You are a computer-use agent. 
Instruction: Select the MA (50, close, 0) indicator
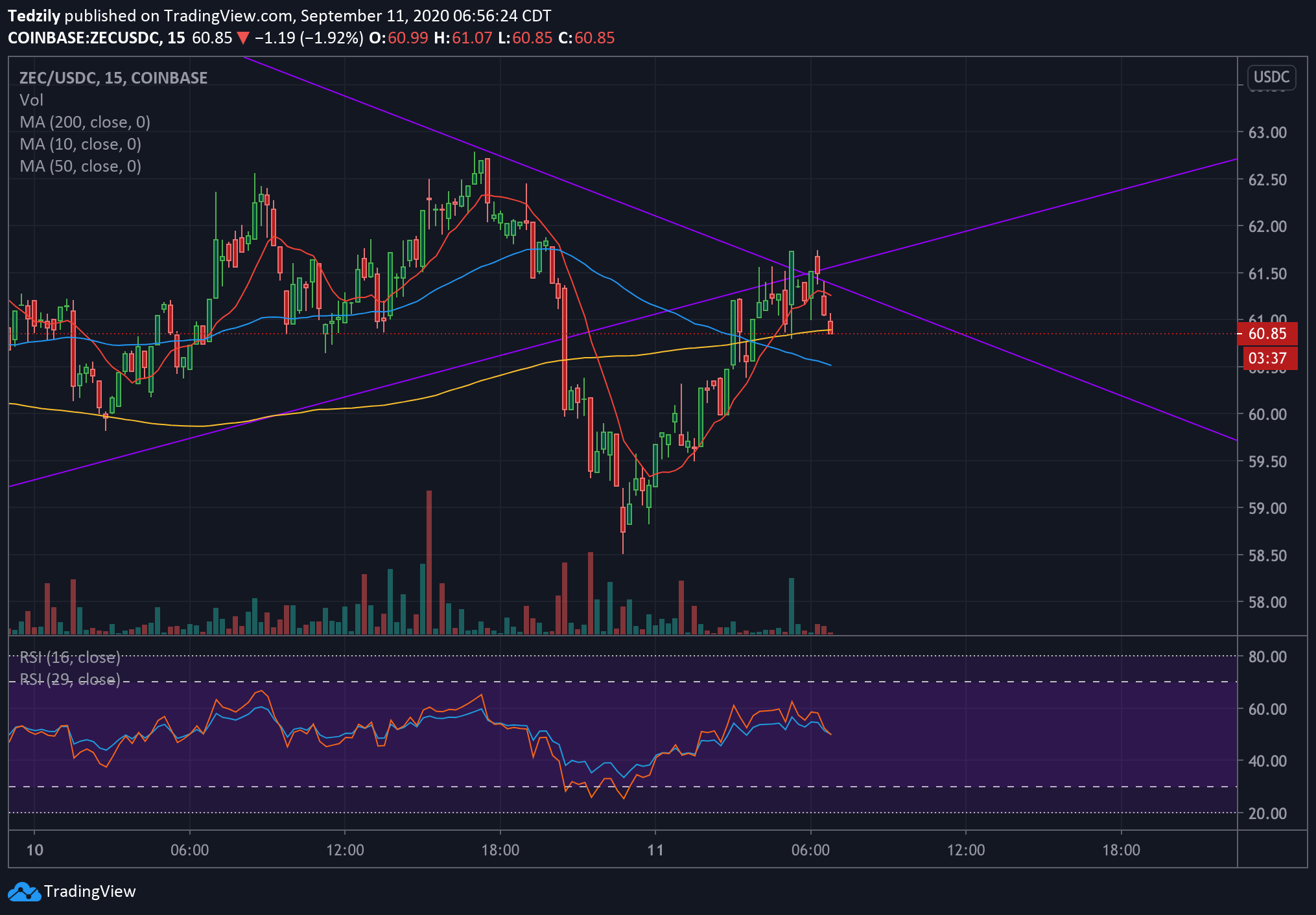80,166
